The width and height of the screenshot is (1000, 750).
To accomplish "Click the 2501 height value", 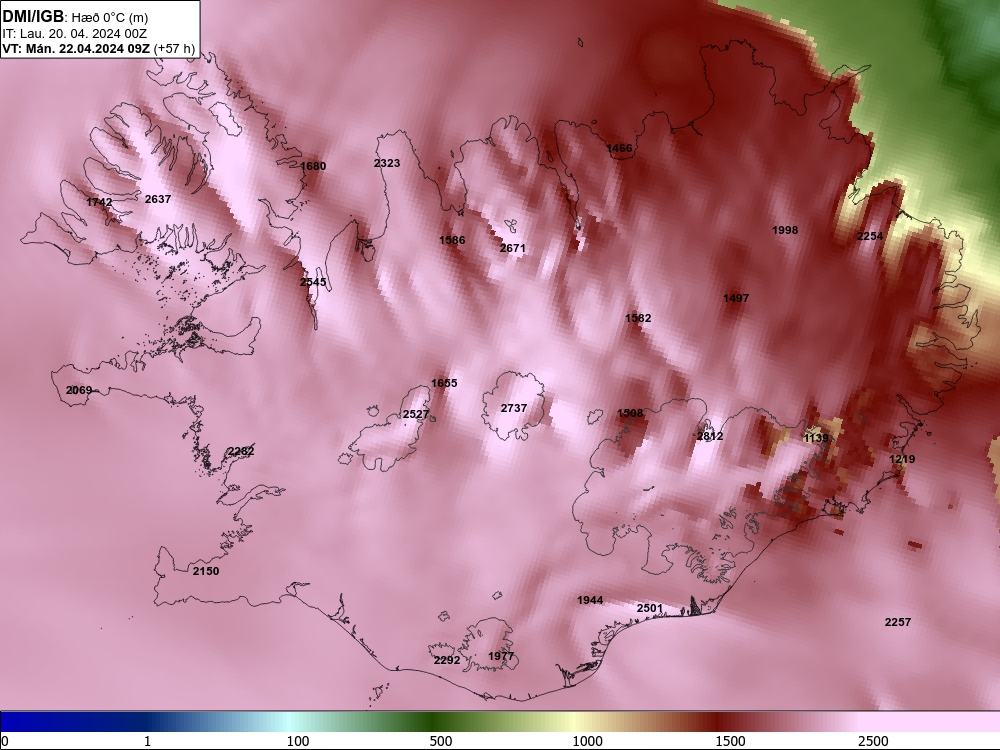I will [x=649, y=608].
